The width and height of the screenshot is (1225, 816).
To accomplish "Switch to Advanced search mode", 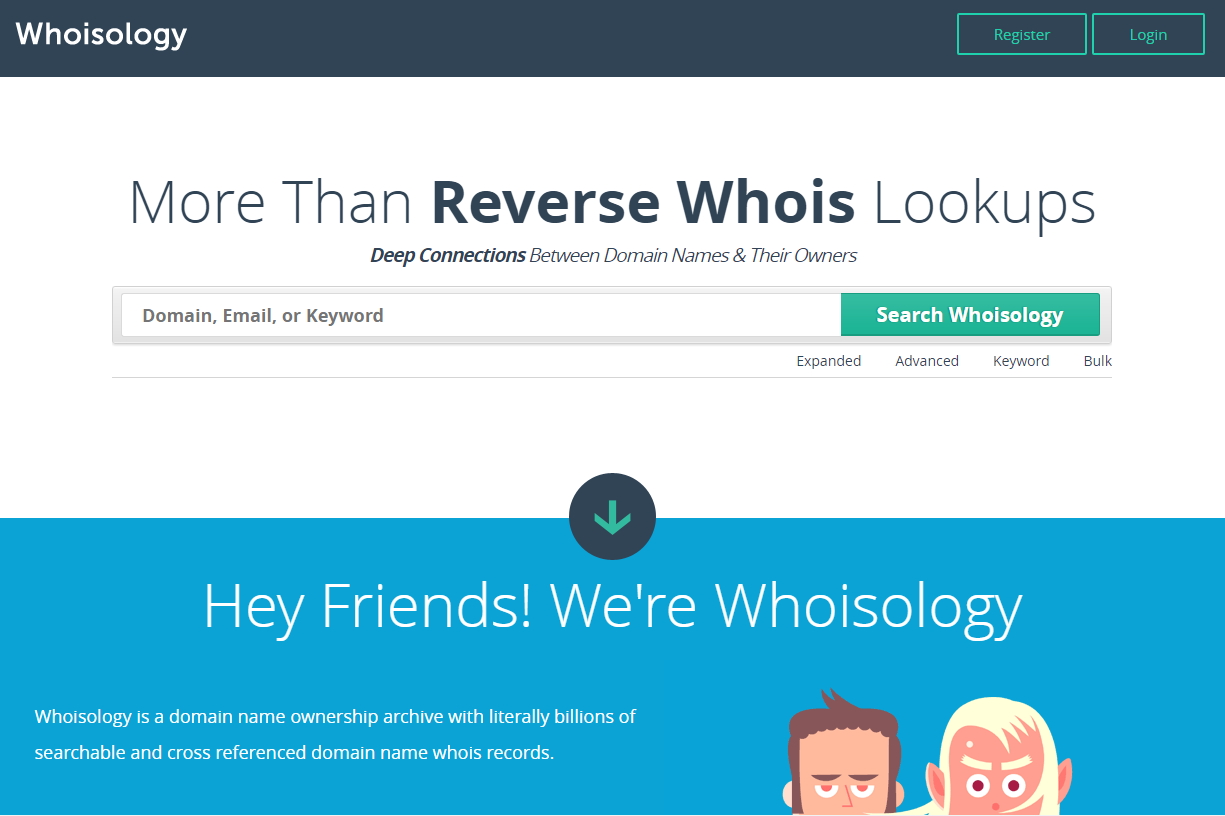I will click(x=927, y=361).
